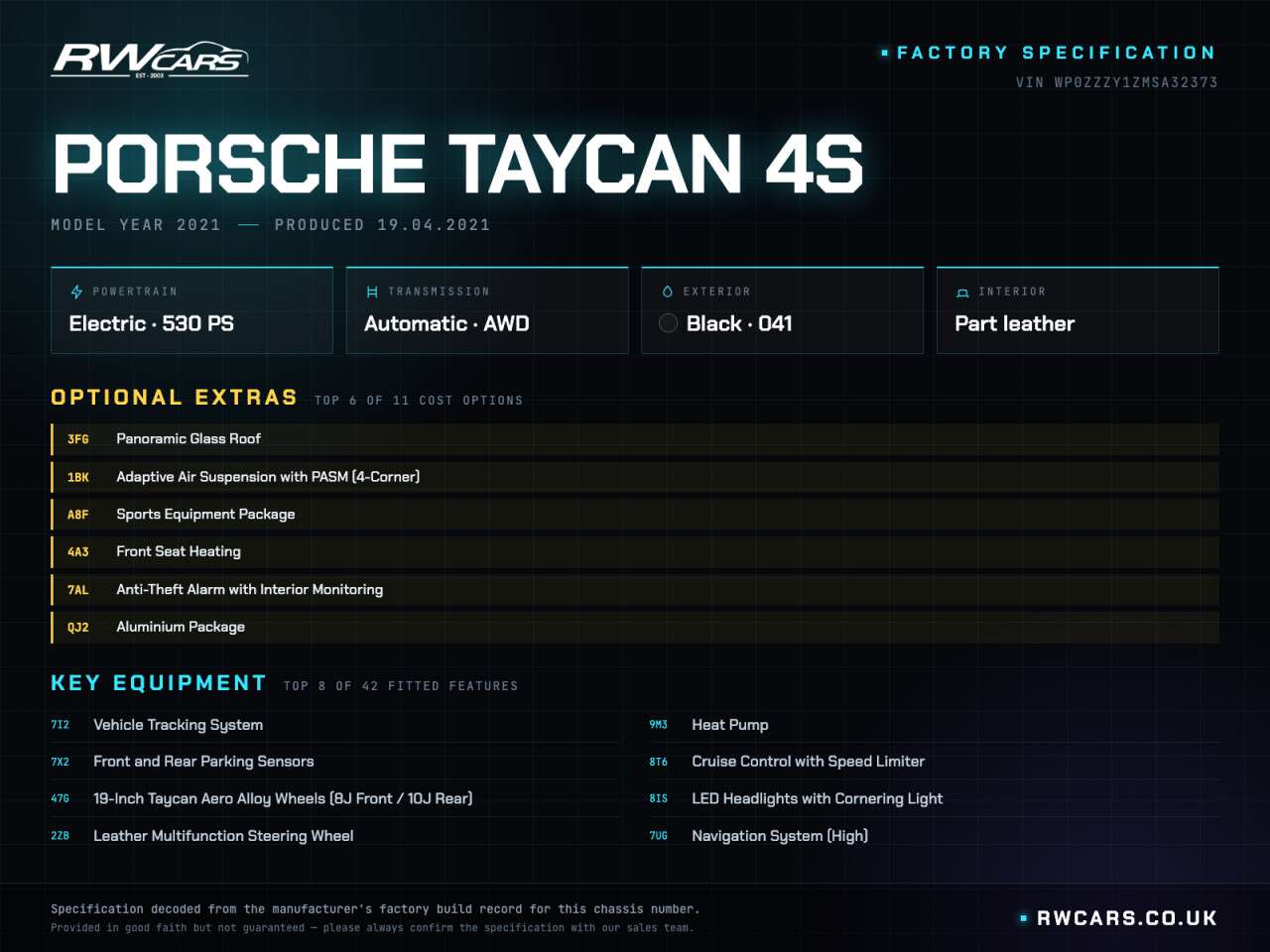Image resolution: width=1270 pixels, height=952 pixels.
Task: Click the PRODUCED 19.04.2021 text
Action: click(x=383, y=225)
